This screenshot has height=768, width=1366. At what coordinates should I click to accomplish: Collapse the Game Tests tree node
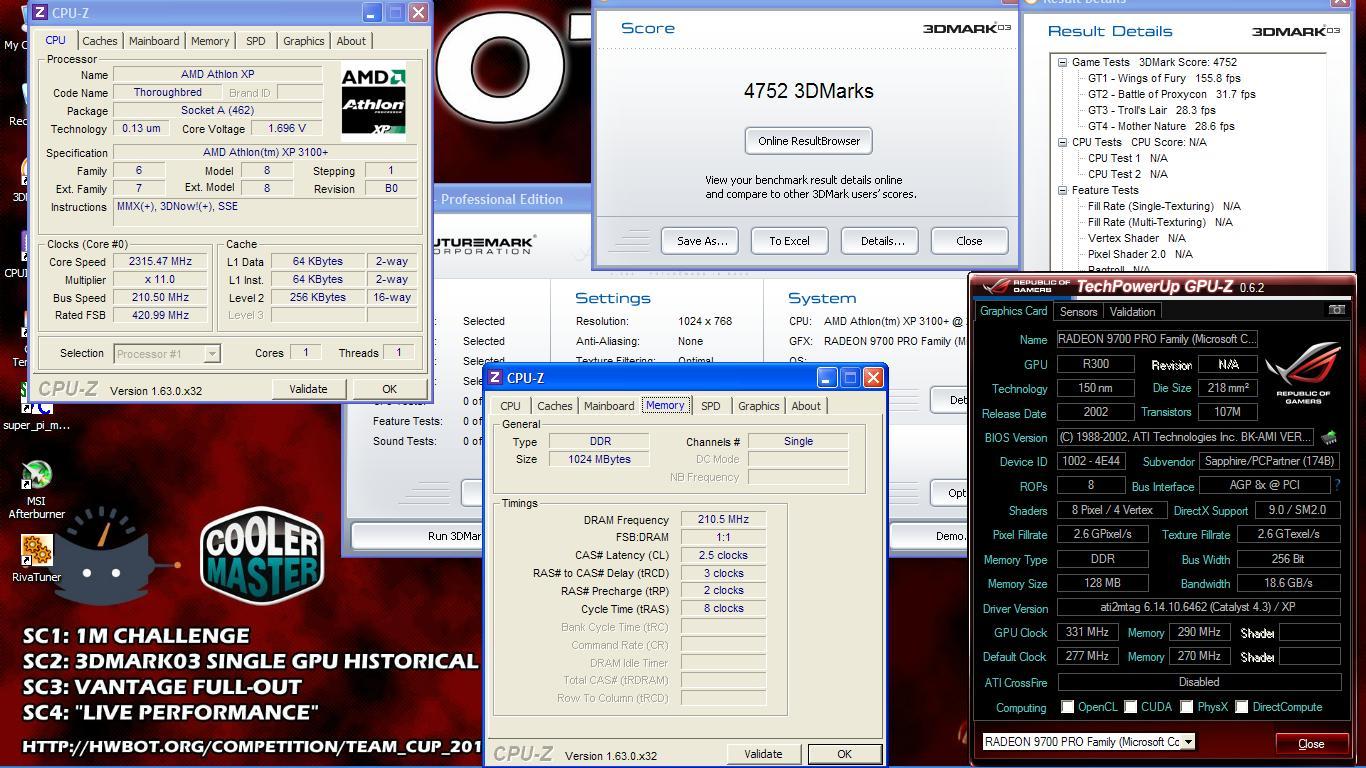1063,62
